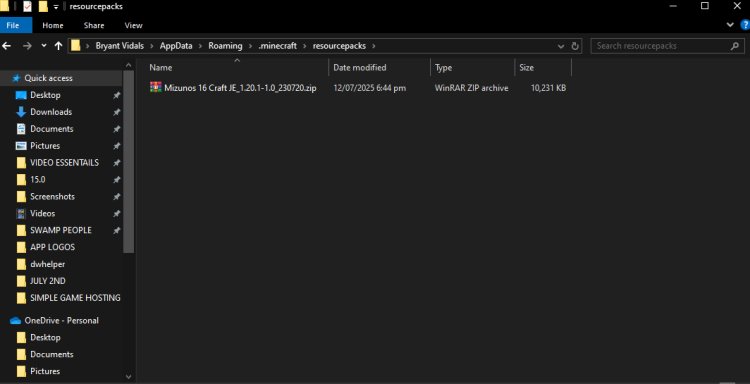This screenshot has width=750, height=384.
Task: Click New folder icon in title bar
Action: click(x=43, y=6)
